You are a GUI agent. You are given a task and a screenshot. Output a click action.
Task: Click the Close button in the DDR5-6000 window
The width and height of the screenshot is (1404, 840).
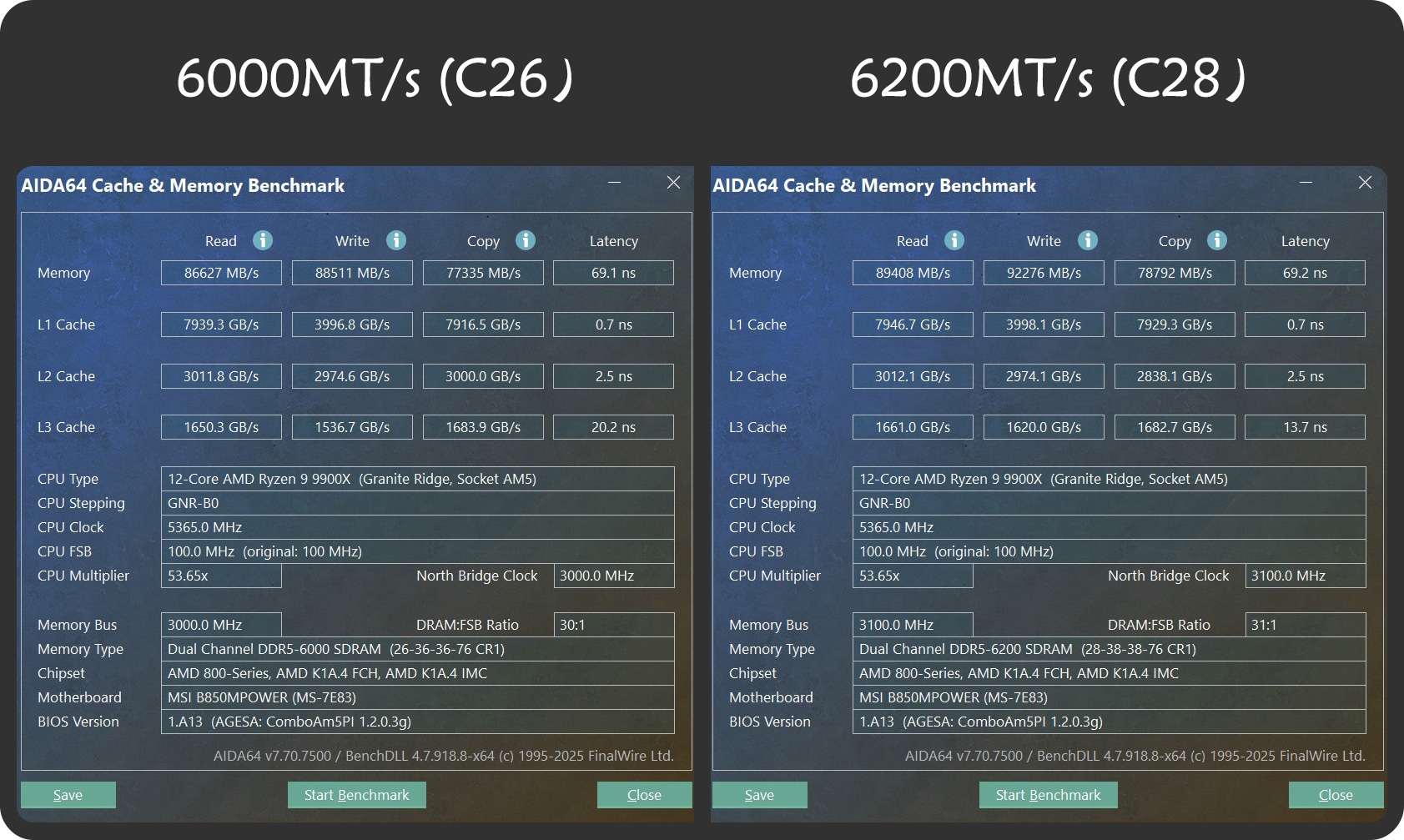click(645, 795)
